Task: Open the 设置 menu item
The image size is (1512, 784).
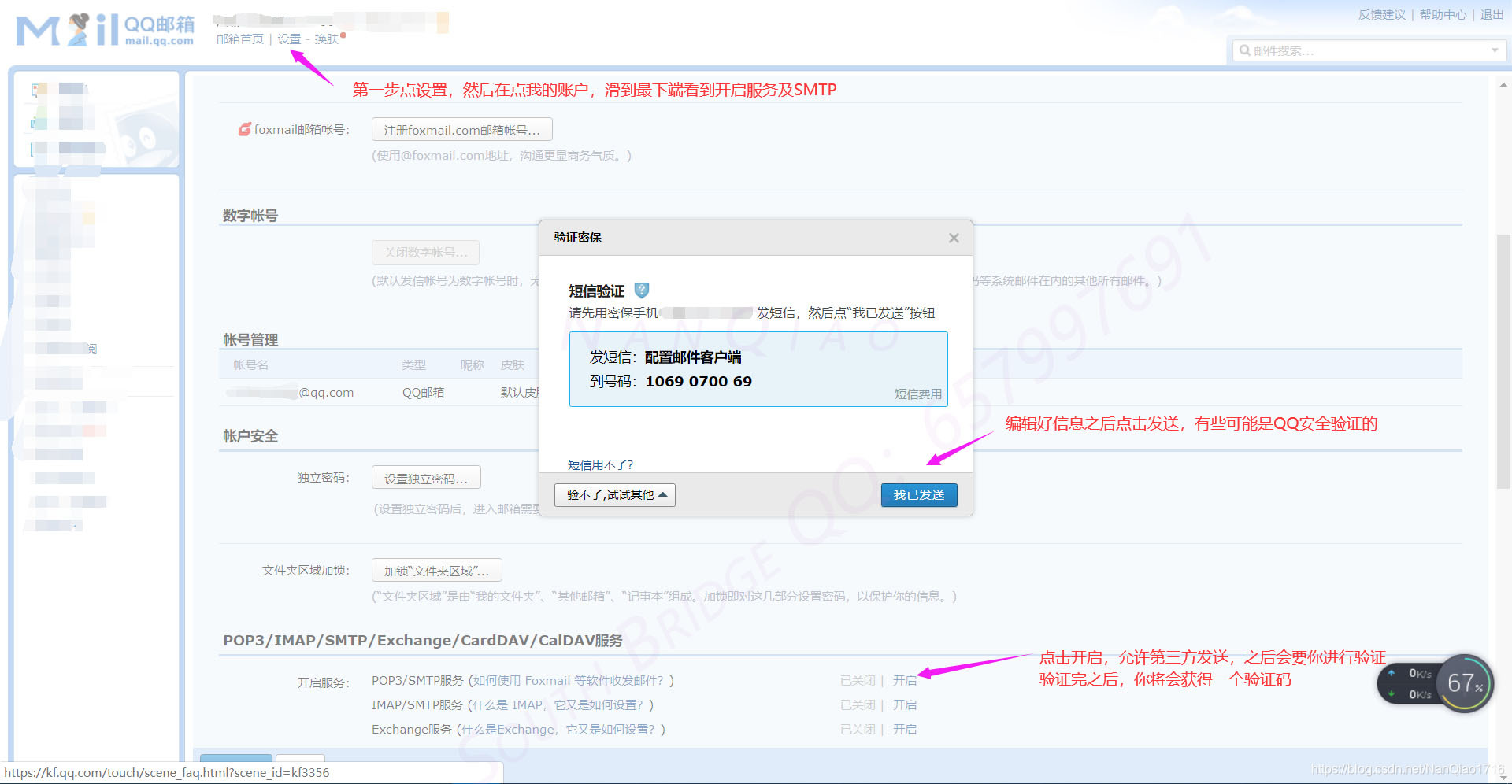Action: point(288,38)
